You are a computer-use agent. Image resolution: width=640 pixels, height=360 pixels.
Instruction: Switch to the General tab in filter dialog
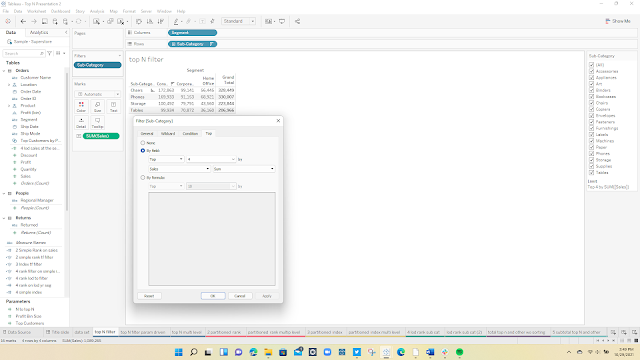pos(147,133)
